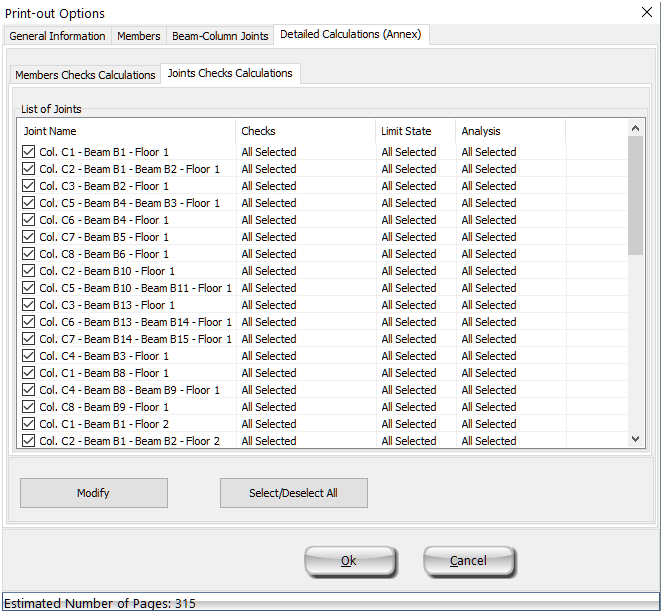Screen dimensions: 664x612
Task: Toggle Col. C2 - Beam B10 - Floor 1 checkbox
Action: tap(28, 271)
